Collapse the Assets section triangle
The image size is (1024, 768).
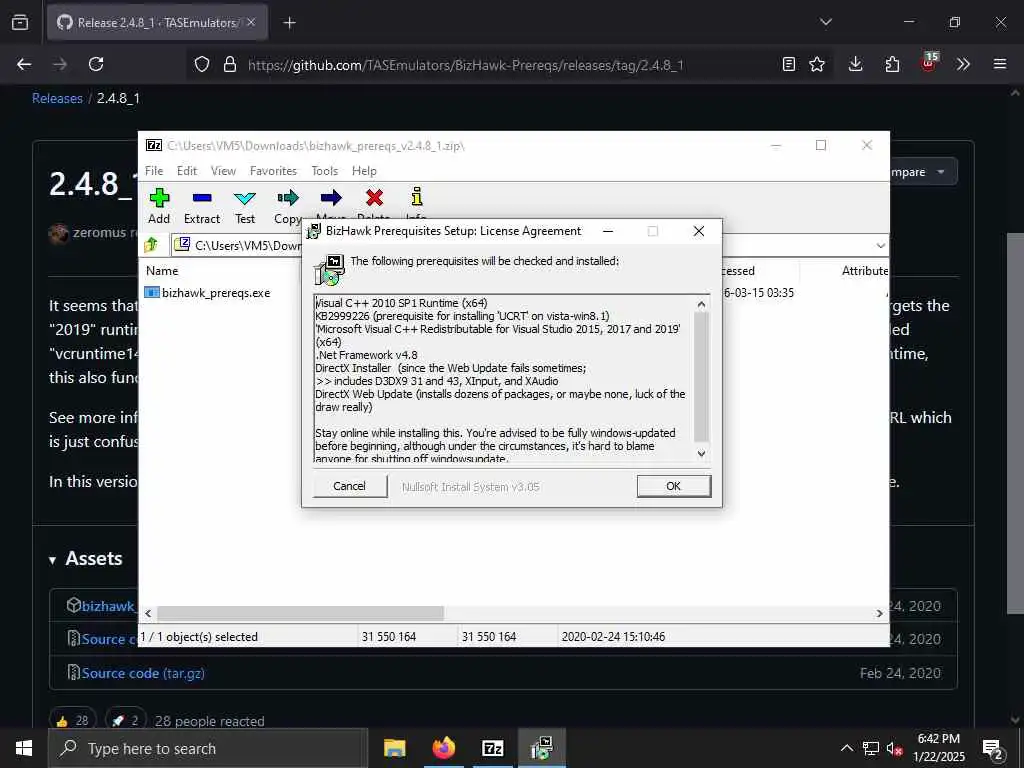pyautogui.click(x=52, y=560)
